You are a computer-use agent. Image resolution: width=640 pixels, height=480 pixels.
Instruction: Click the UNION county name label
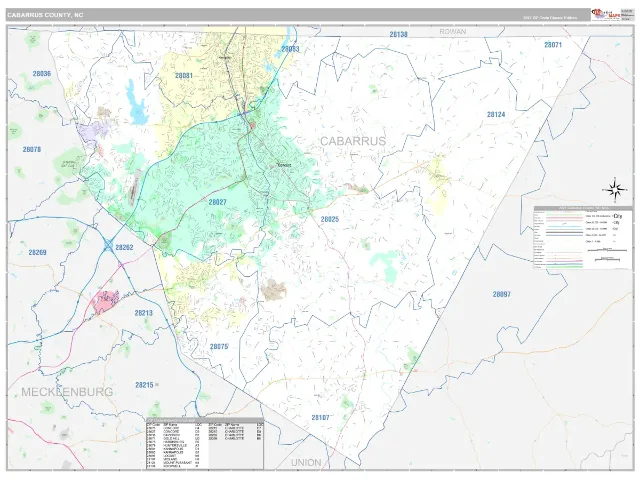(306, 463)
